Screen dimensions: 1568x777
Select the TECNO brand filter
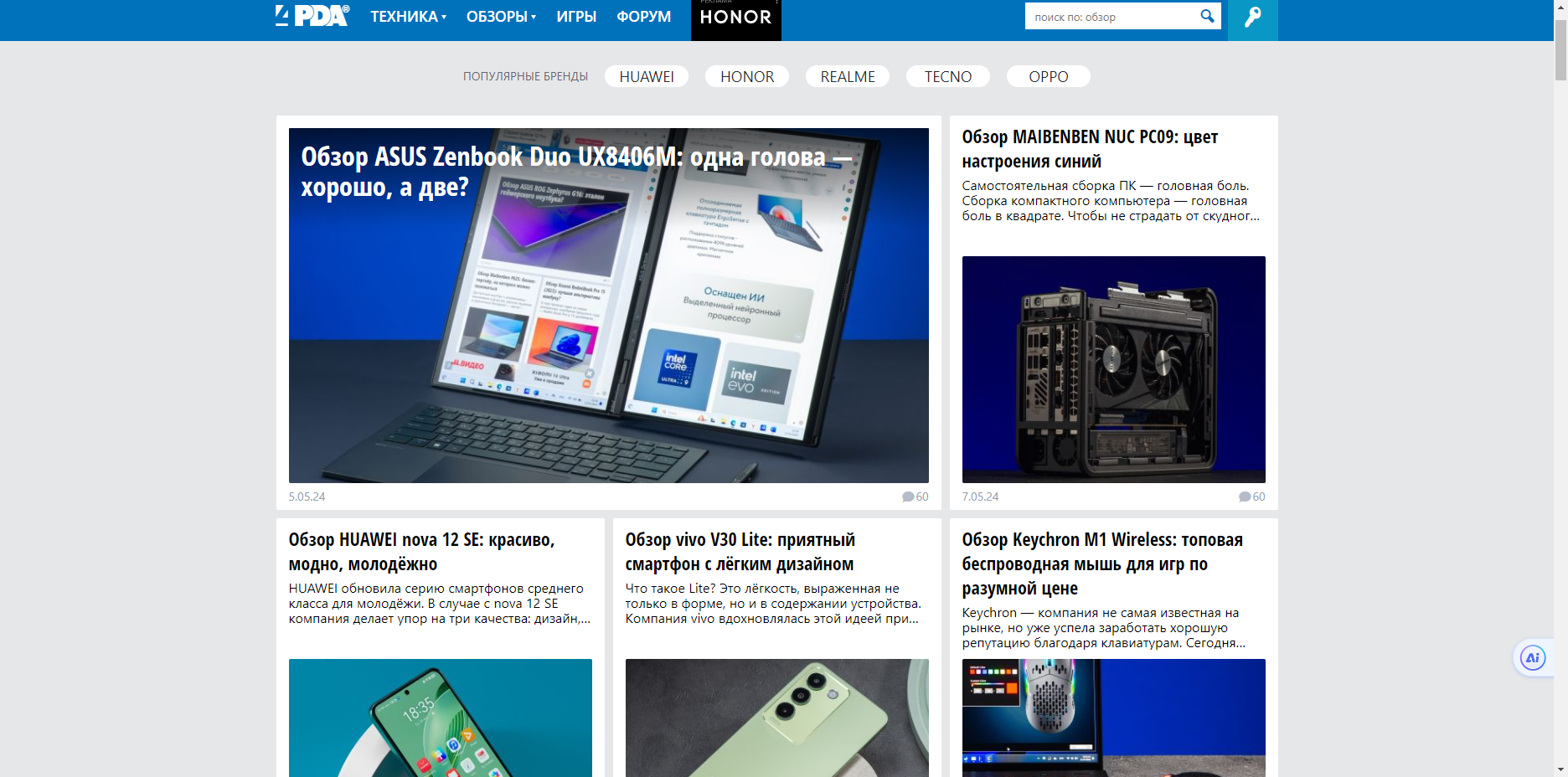[x=948, y=76]
